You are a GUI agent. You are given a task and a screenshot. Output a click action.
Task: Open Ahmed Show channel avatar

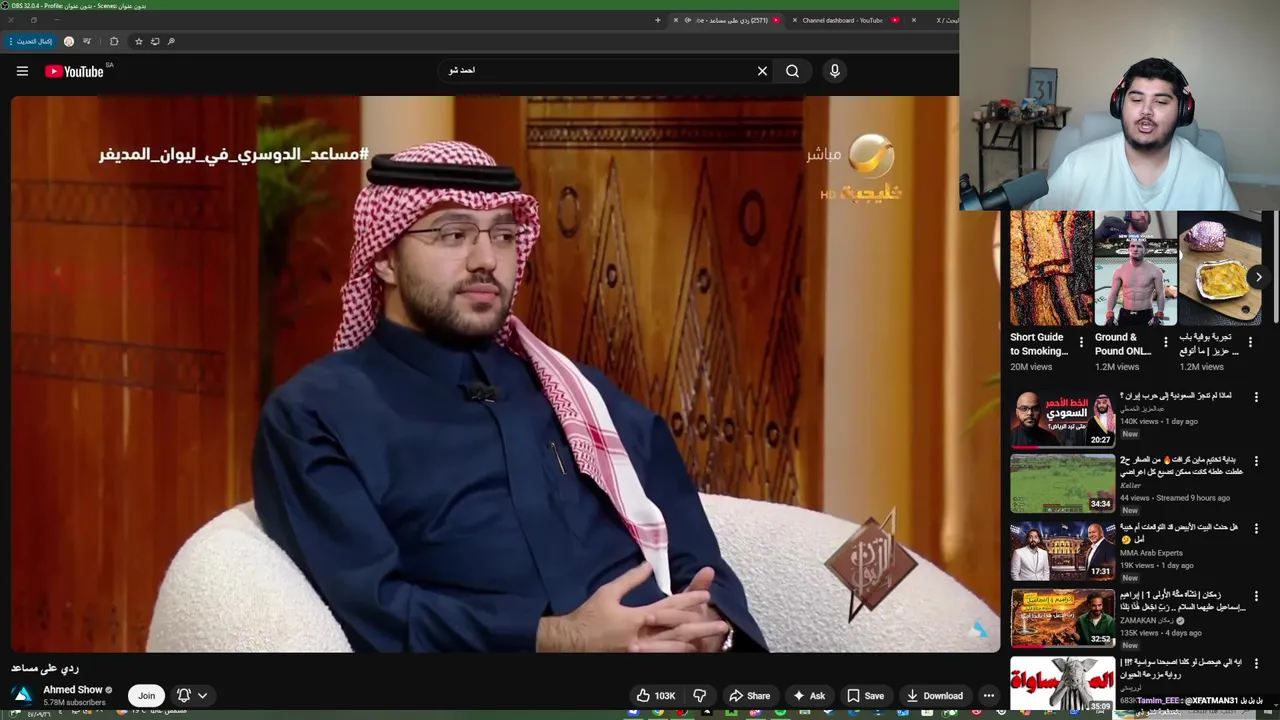(x=22, y=695)
